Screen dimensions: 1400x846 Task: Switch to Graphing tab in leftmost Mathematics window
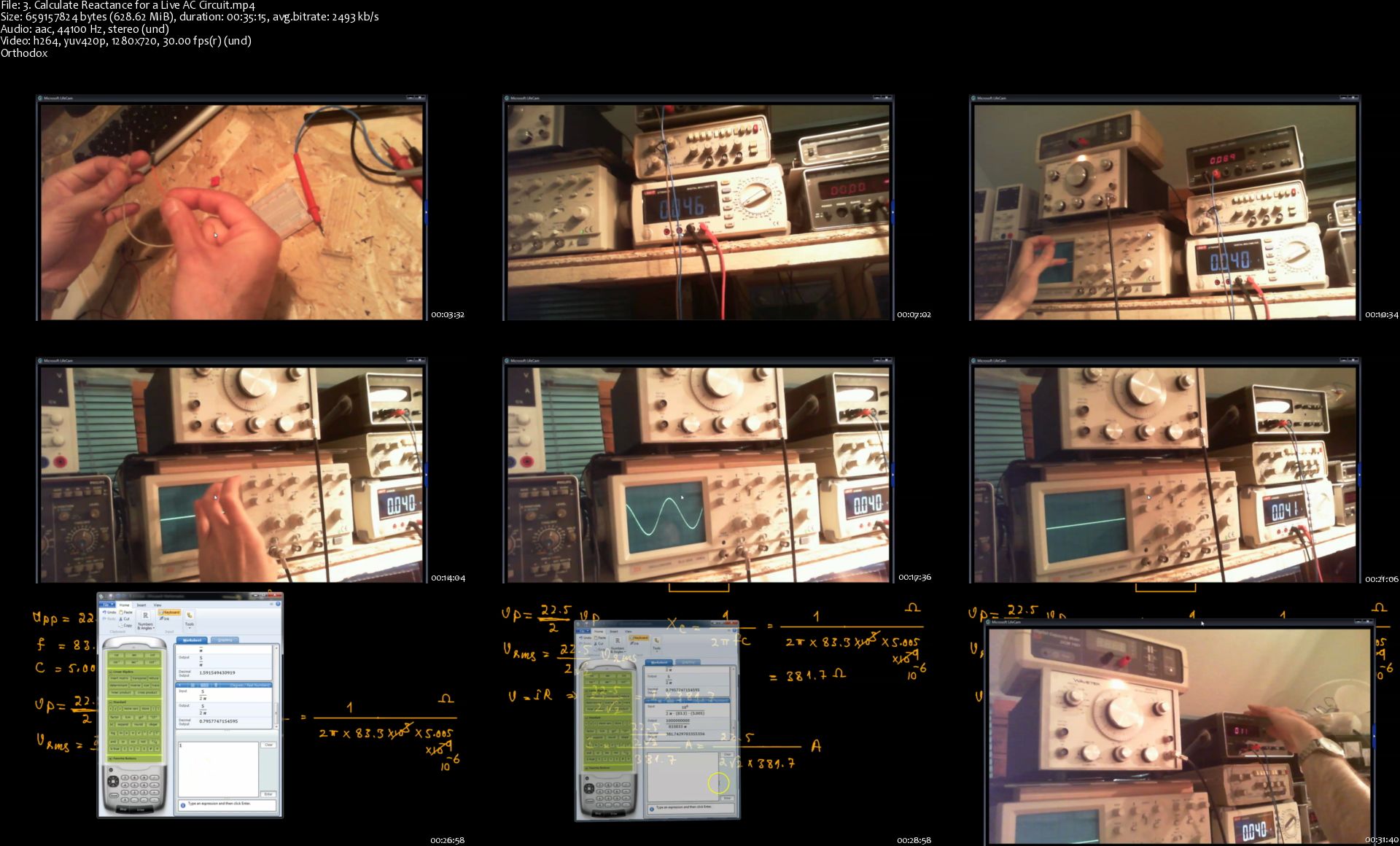point(225,640)
